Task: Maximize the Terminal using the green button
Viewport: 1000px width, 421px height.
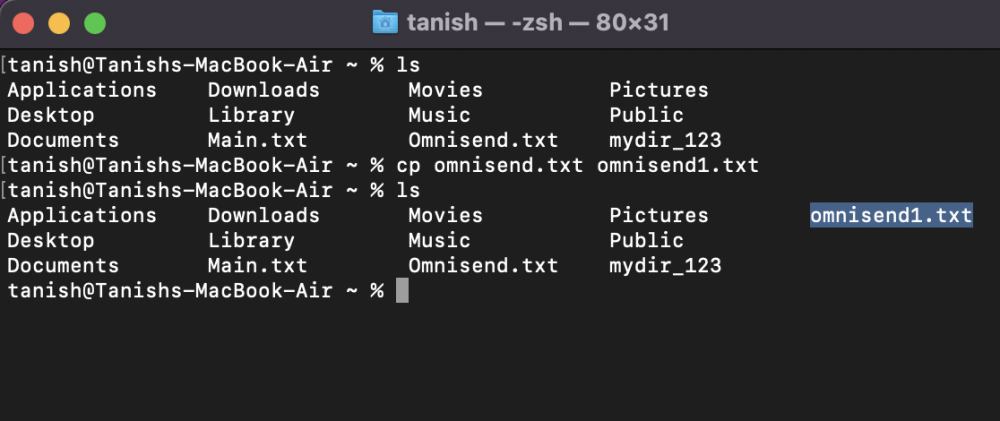Action: [94, 22]
